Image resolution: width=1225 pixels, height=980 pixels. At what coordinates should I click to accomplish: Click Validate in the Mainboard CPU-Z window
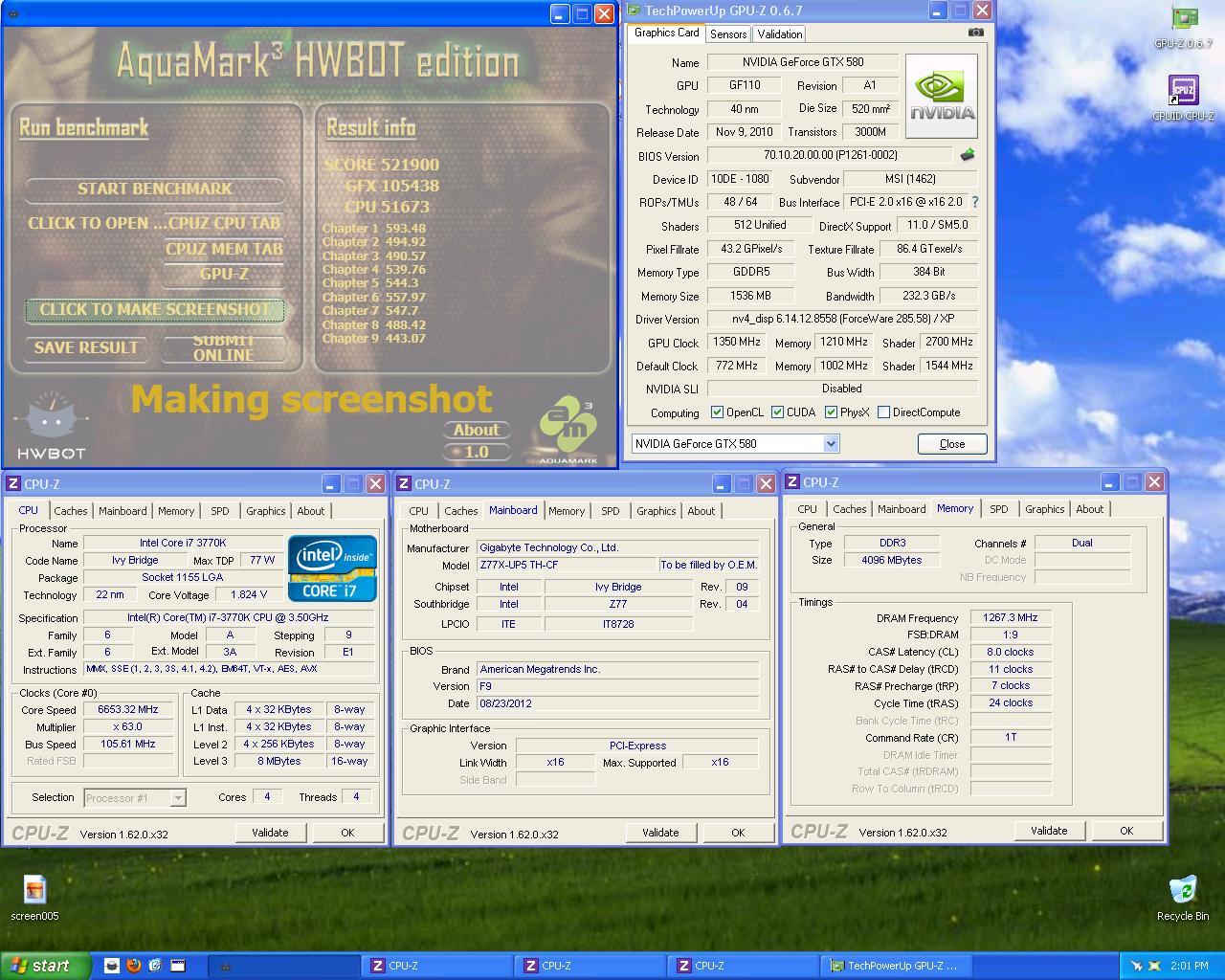click(x=659, y=833)
